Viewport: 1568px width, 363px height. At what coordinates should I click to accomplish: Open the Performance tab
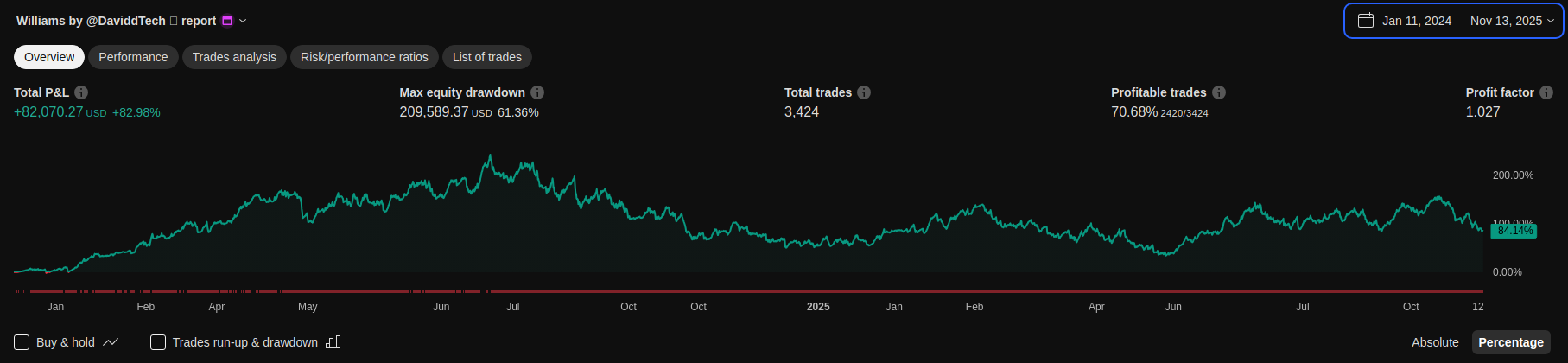click(x=133, y=57)
